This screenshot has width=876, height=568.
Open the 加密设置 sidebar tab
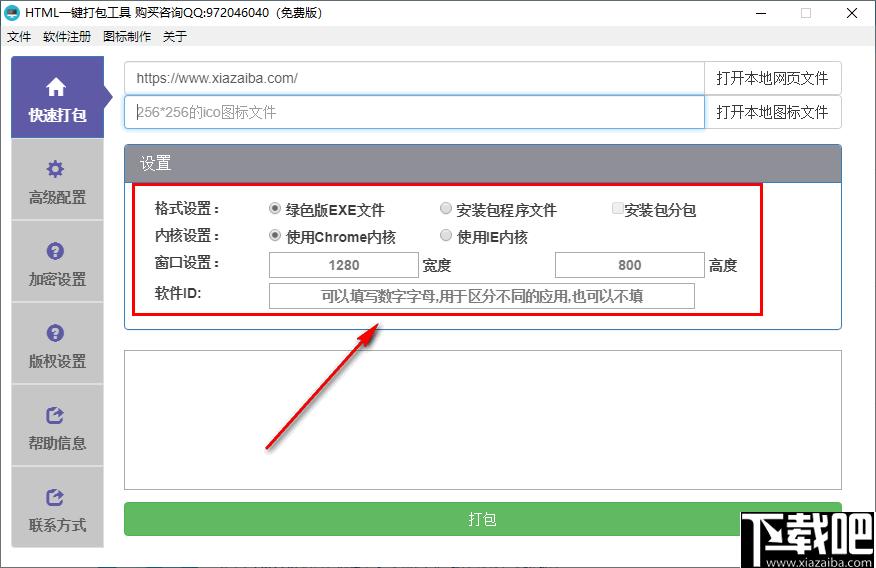[58, 262]
